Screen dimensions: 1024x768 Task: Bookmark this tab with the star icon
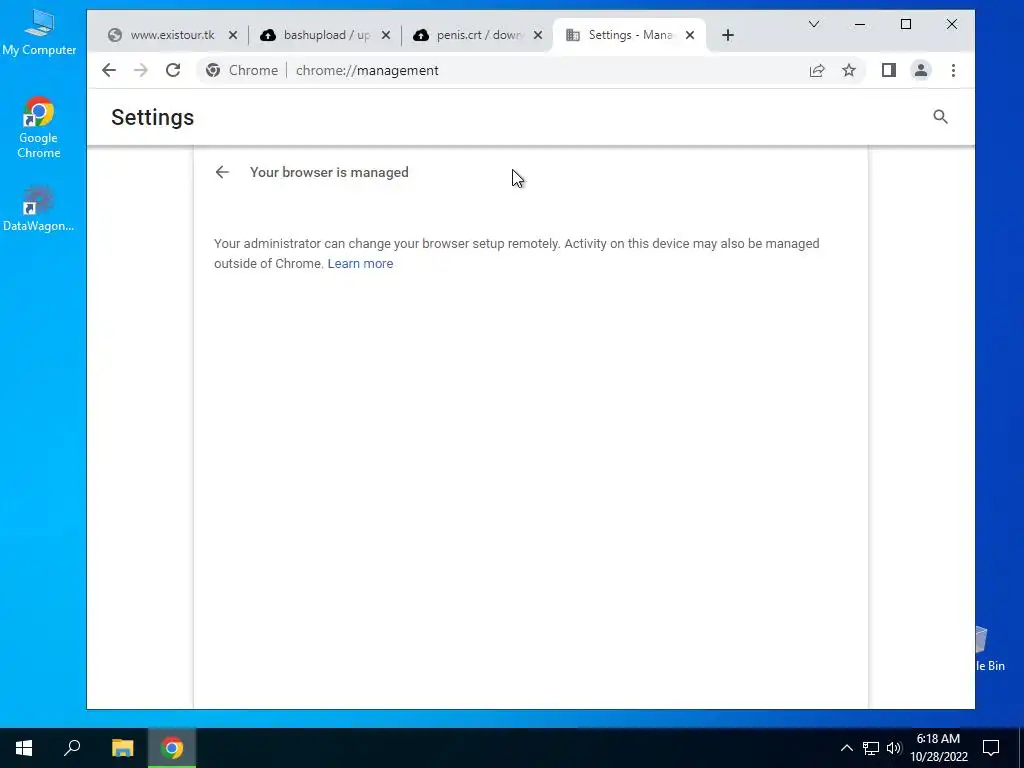(849, 70)
